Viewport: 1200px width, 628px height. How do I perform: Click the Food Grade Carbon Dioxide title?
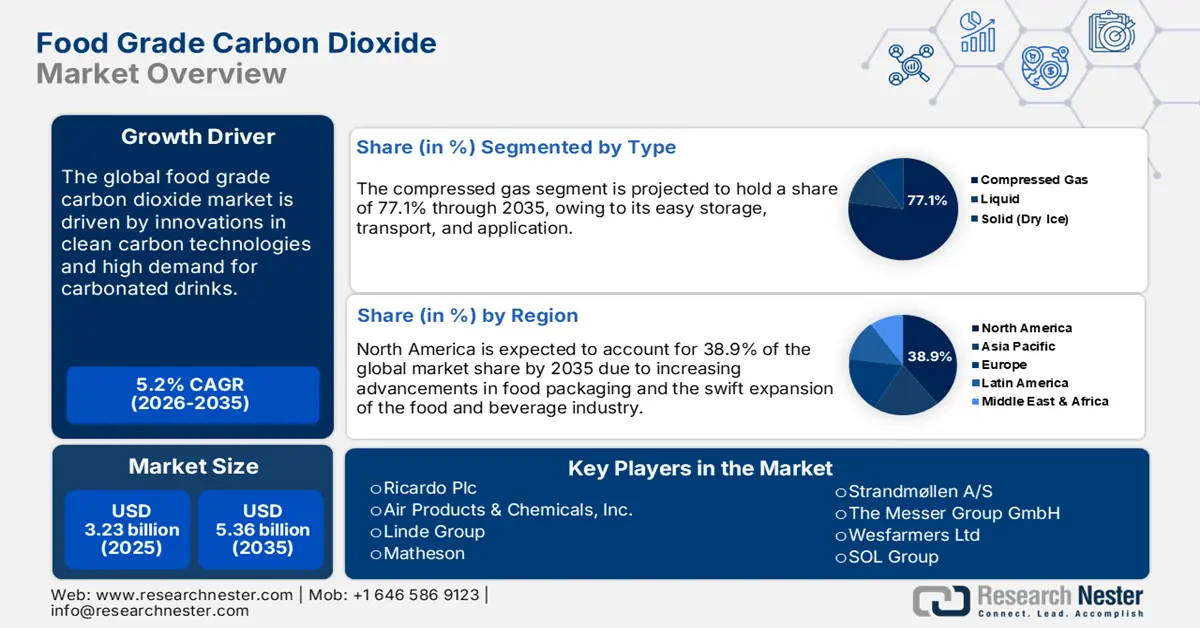[x=236, y=44]
